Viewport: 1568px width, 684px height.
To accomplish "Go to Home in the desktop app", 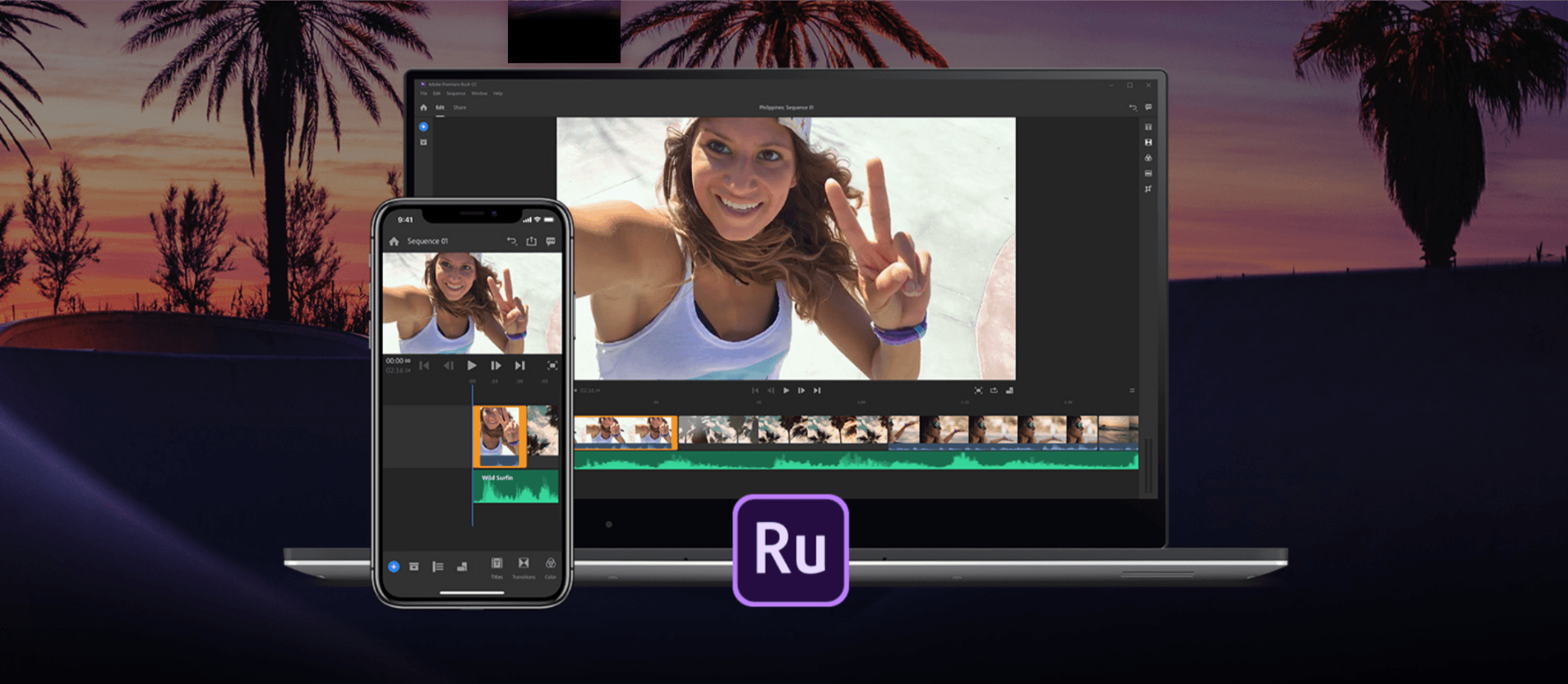I will (x=424, y=107).
